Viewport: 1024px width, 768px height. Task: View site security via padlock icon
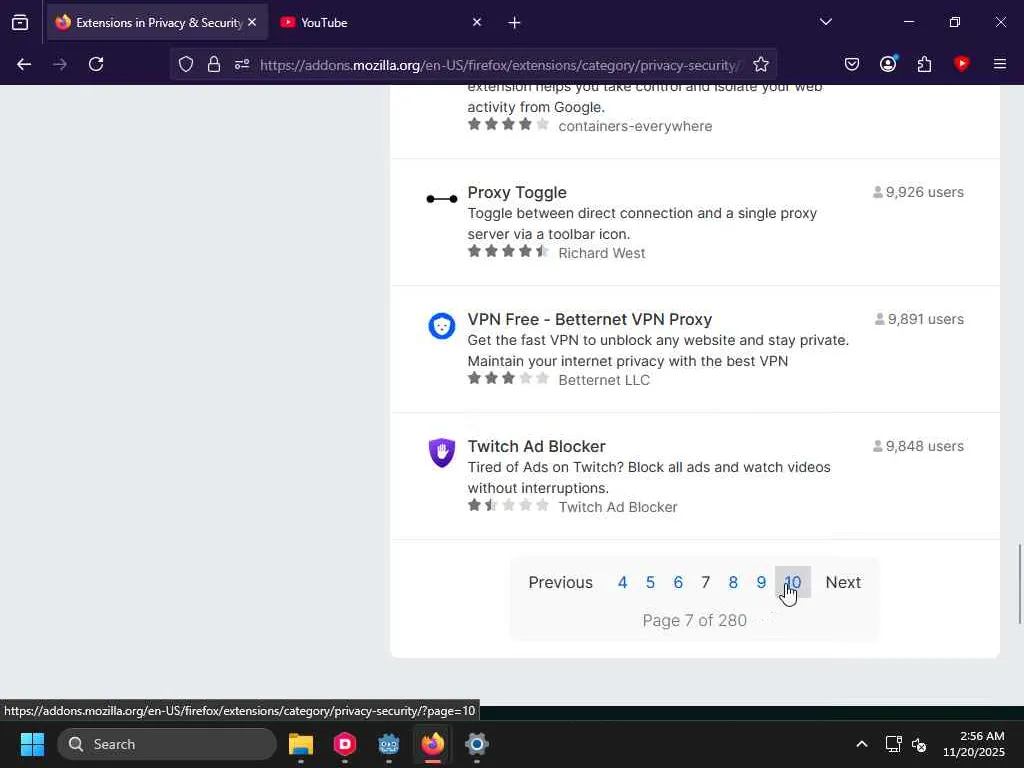(x=214, y=64)
